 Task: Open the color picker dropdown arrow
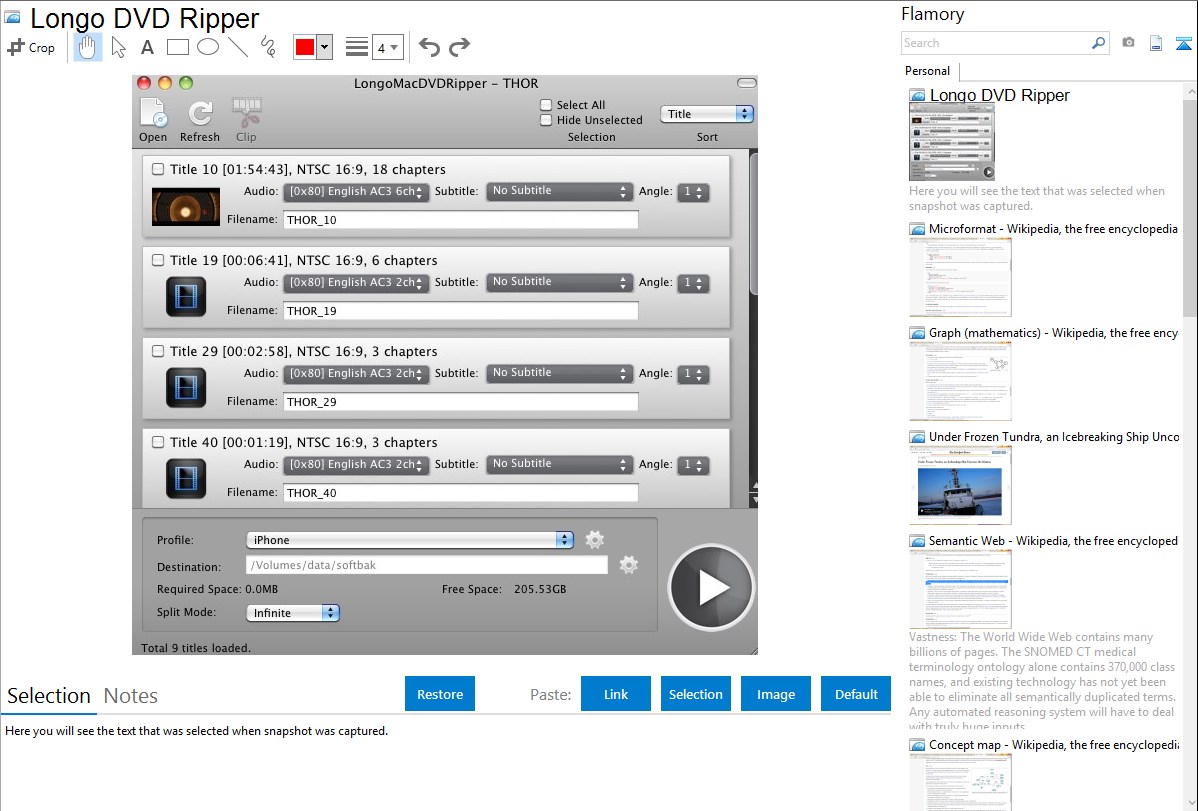point(325,47)
